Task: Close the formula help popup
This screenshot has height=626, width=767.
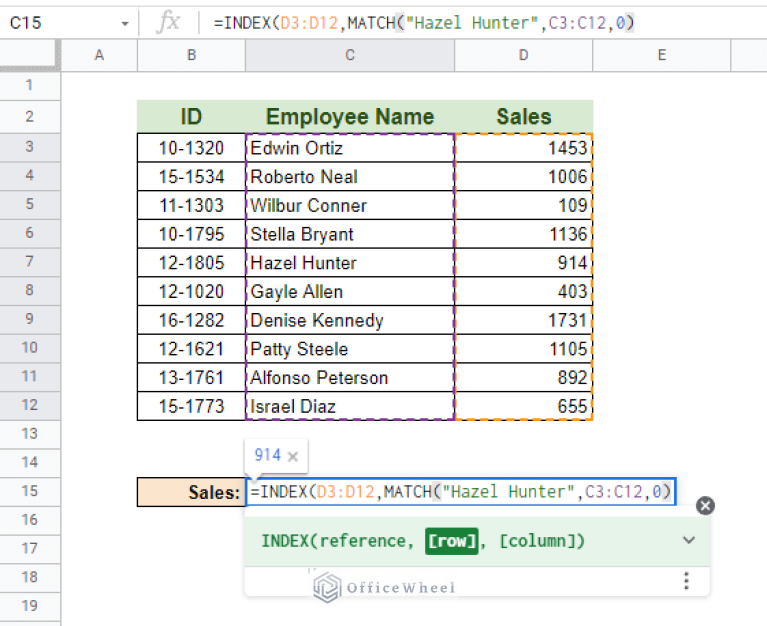Action: click(x=705, y=506)
